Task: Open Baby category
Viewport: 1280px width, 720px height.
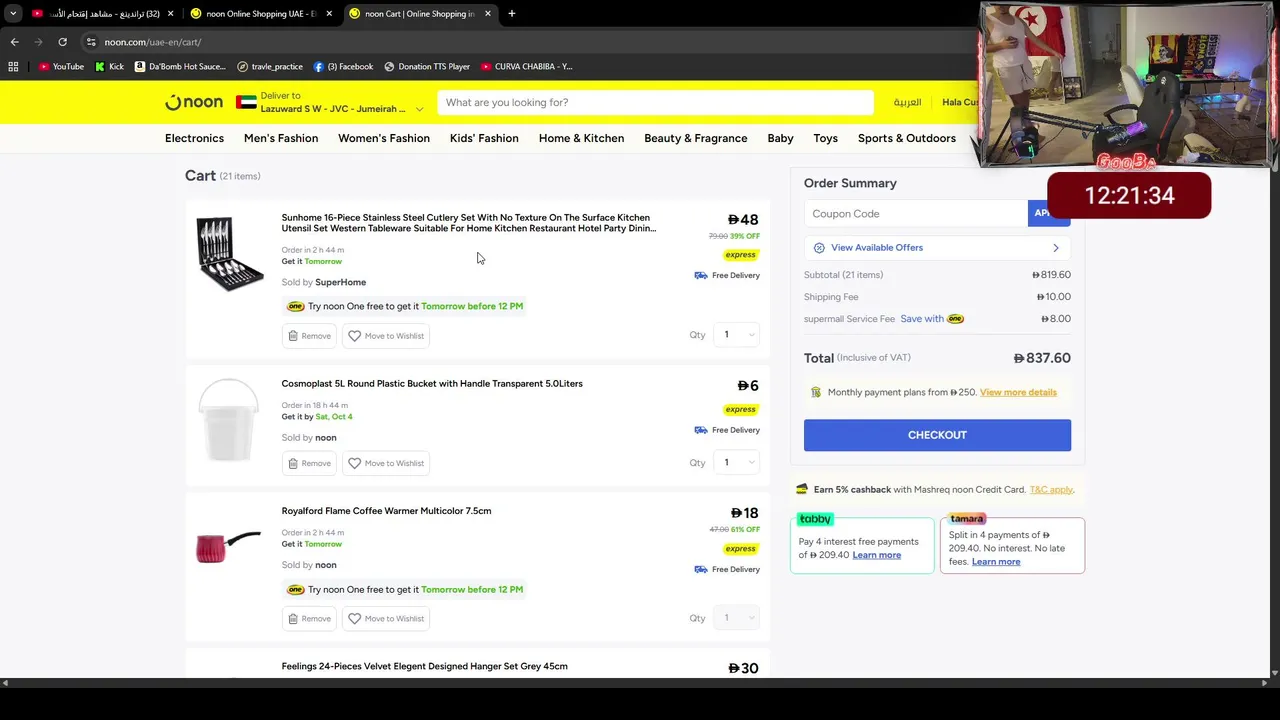Action: point(780,138)
